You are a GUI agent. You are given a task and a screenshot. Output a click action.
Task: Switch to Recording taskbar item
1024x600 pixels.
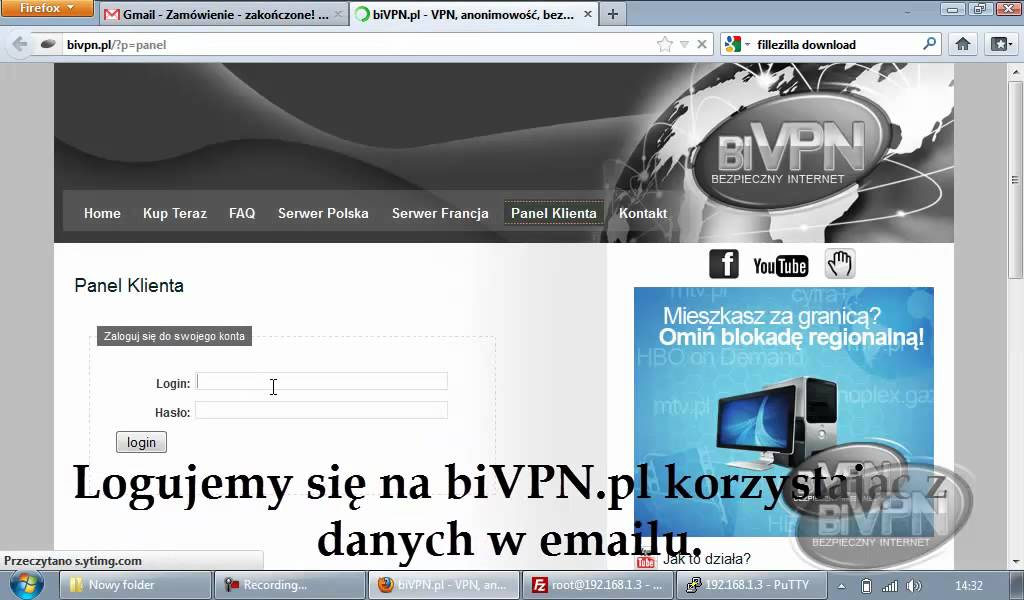pos(289,585)
